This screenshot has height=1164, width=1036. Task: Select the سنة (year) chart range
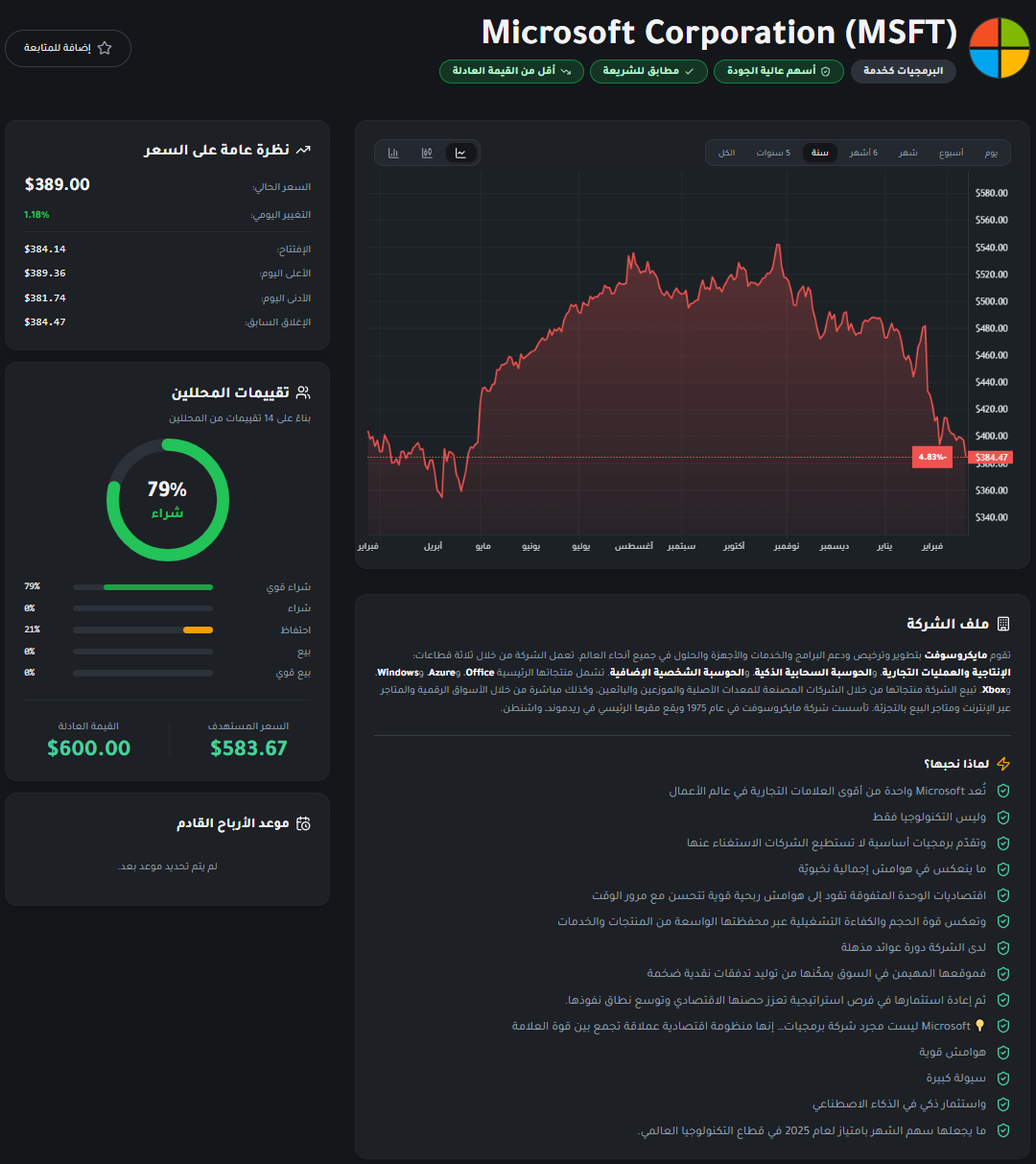[820, 153]
